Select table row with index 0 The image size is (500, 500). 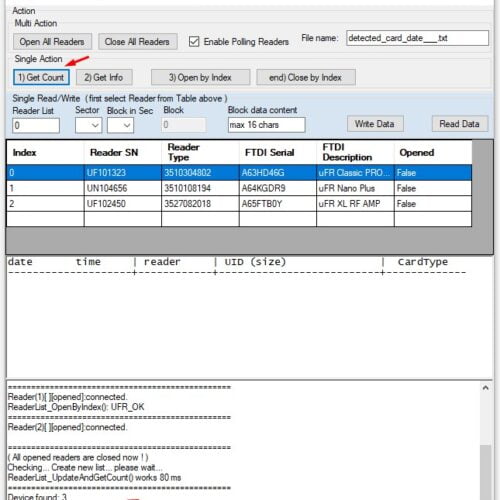pos(239,173)
